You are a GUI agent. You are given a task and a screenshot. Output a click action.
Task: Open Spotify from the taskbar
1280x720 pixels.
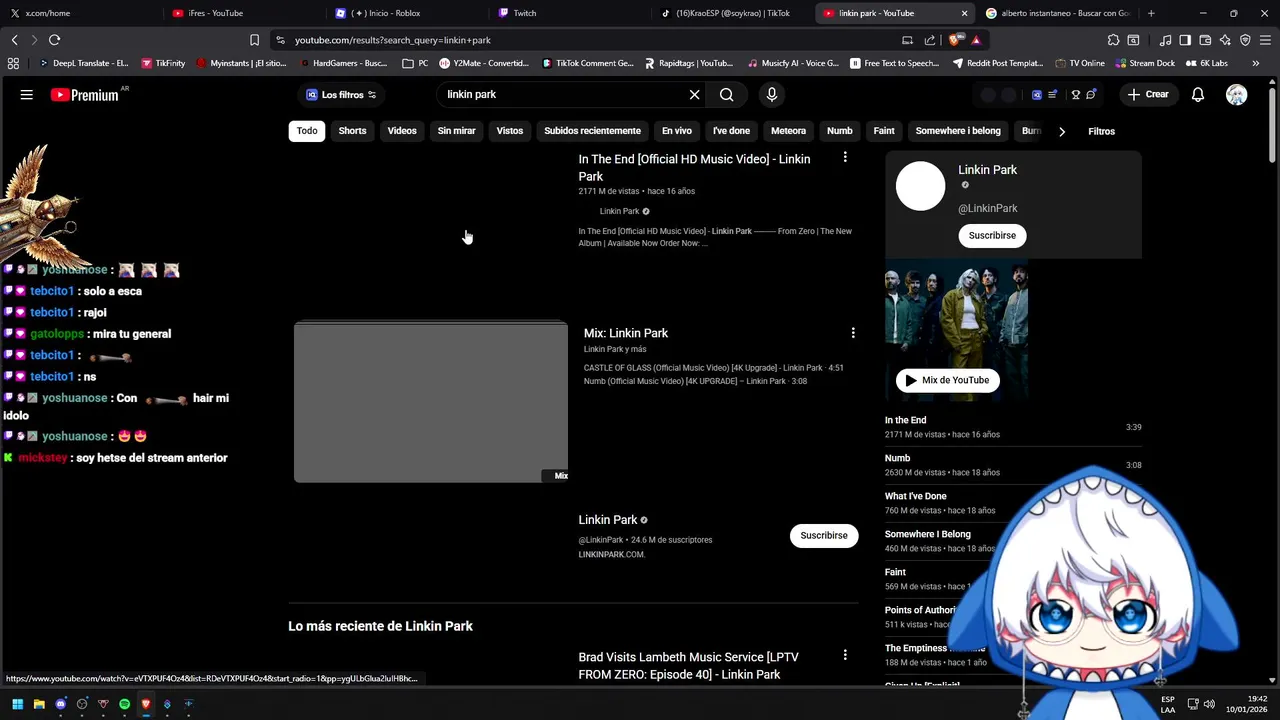[x=124, y=704]
